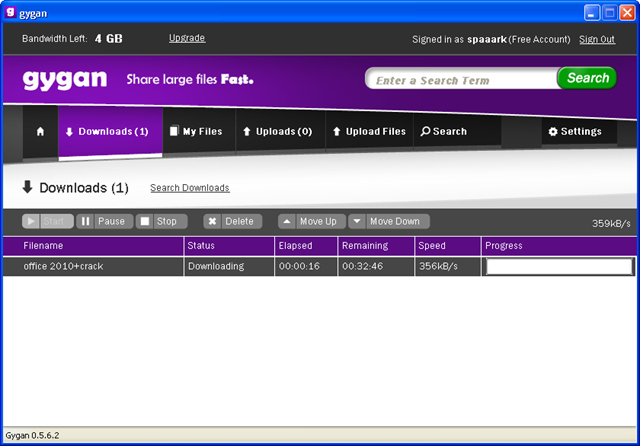Go to the Home icon tab
This screenshot has width=640, height=446.
click(x=40, y=131)
